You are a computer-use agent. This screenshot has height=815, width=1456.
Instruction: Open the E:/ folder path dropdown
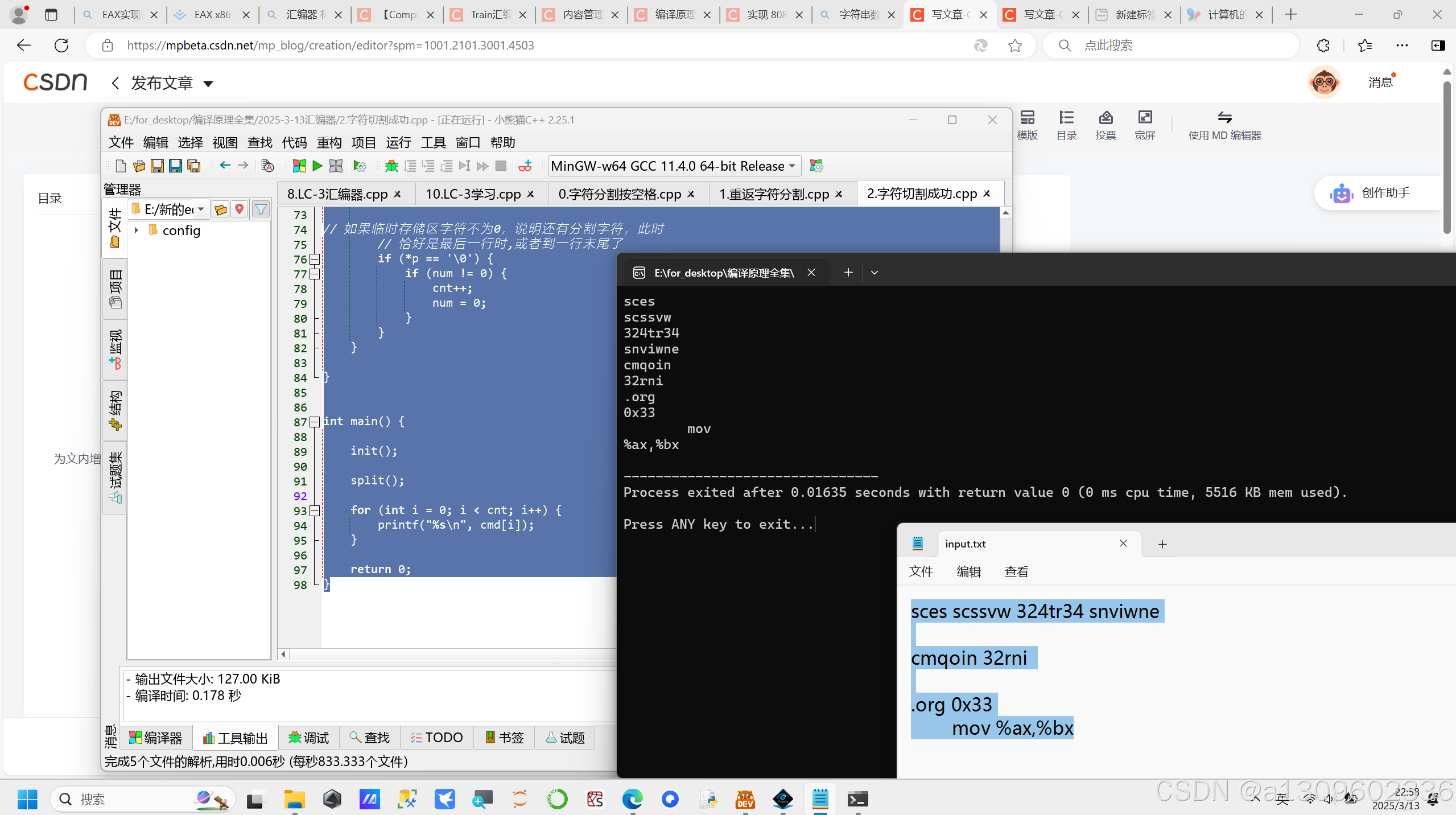(x=201, y=209)
